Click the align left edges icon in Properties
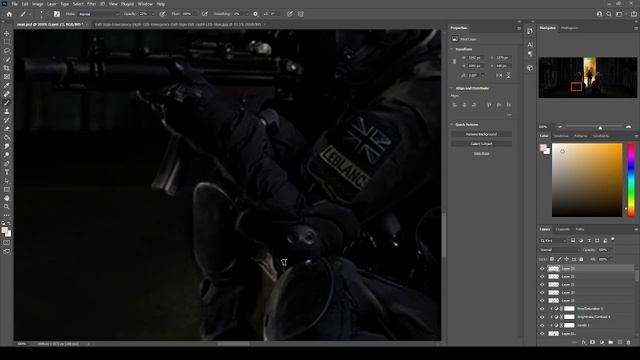This screenshot has height=360, width=640. pyautogui.click(x=455, y=105)
